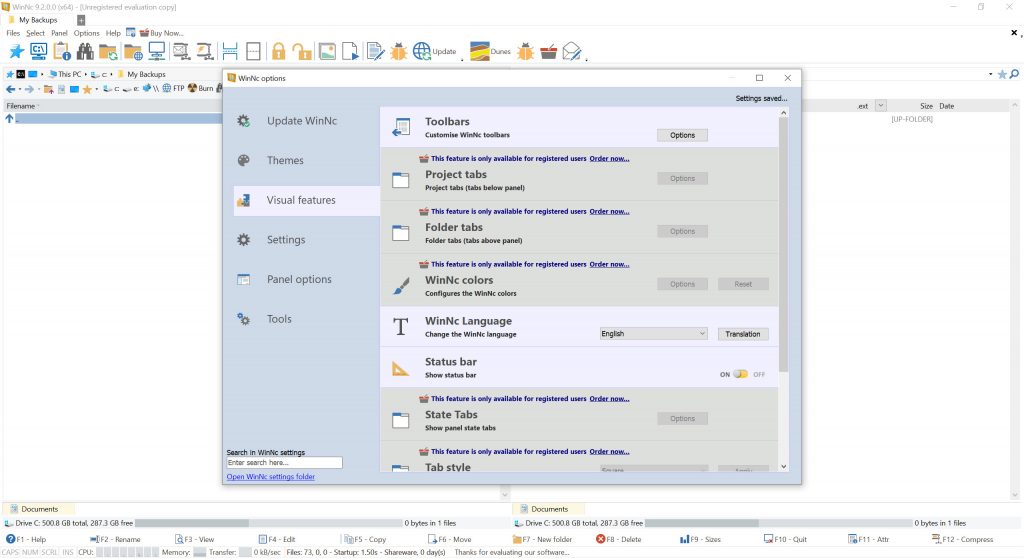Add a new tab with plus button

[x=81, y=20]
